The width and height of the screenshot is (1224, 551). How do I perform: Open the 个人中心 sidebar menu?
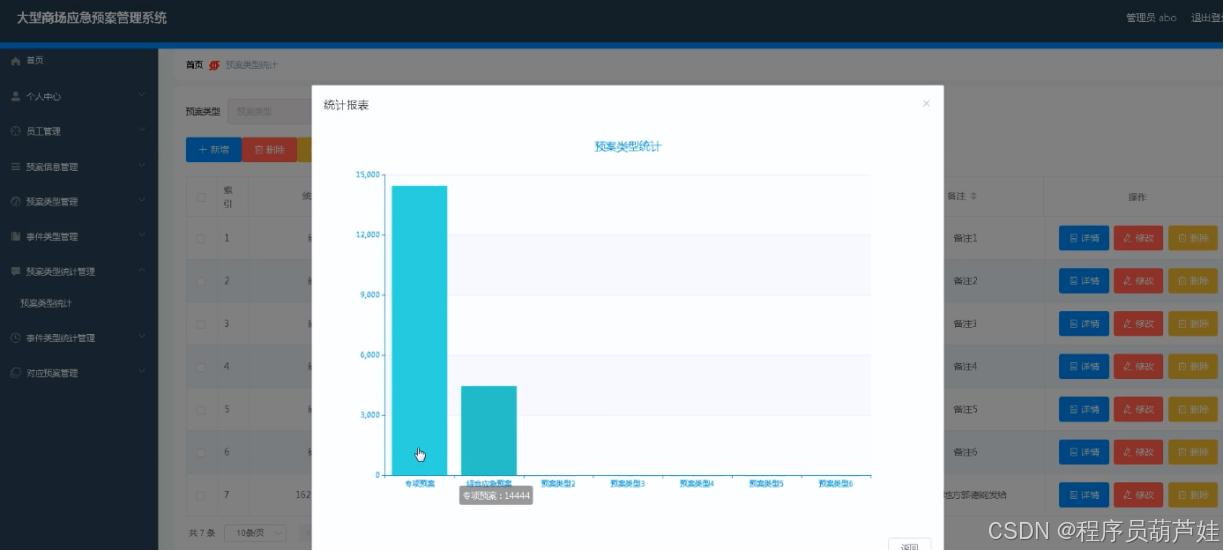pyautogui.click(x=79, y=97)
